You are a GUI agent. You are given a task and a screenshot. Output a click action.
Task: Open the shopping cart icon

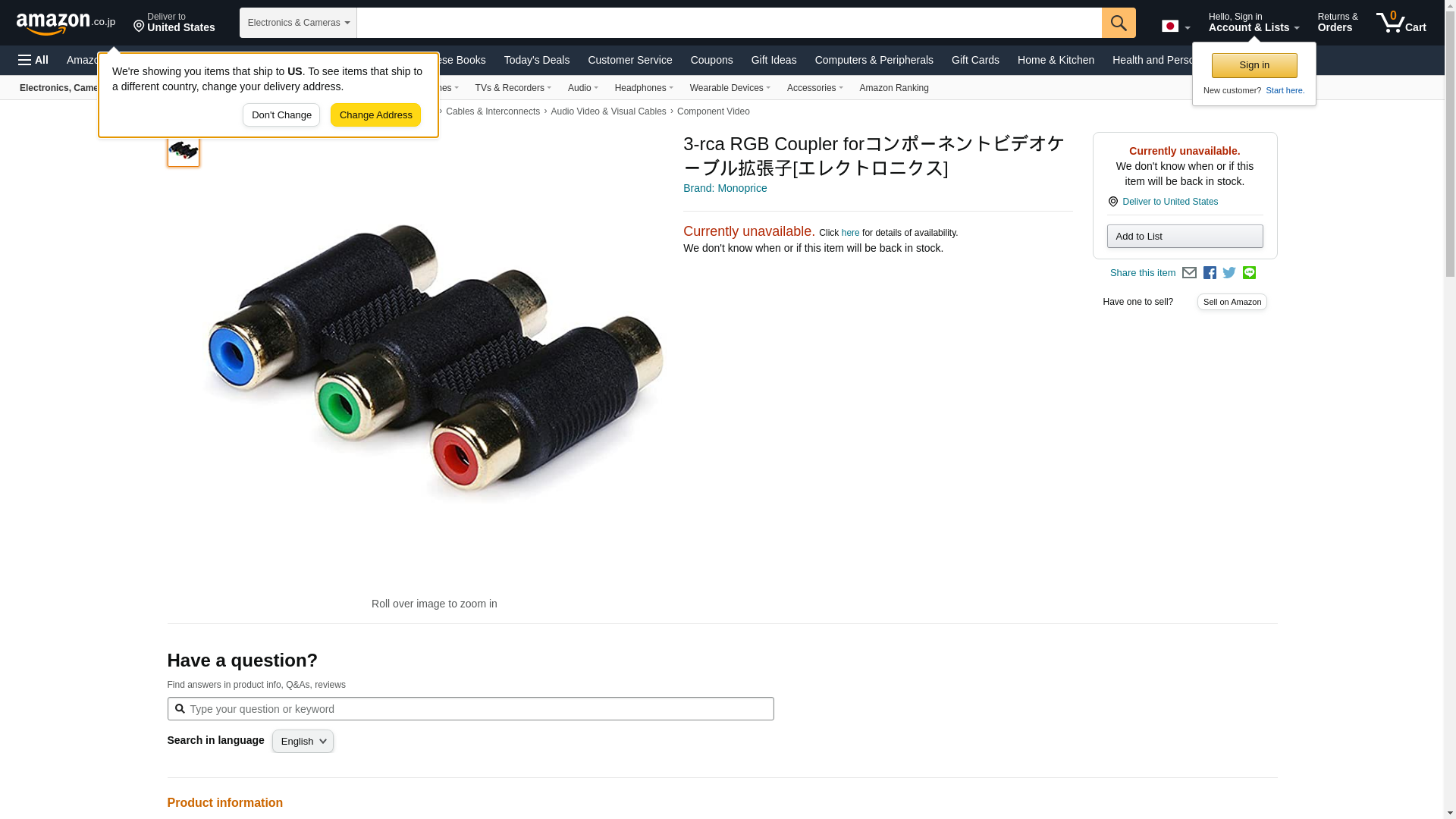click(1401, 23)
